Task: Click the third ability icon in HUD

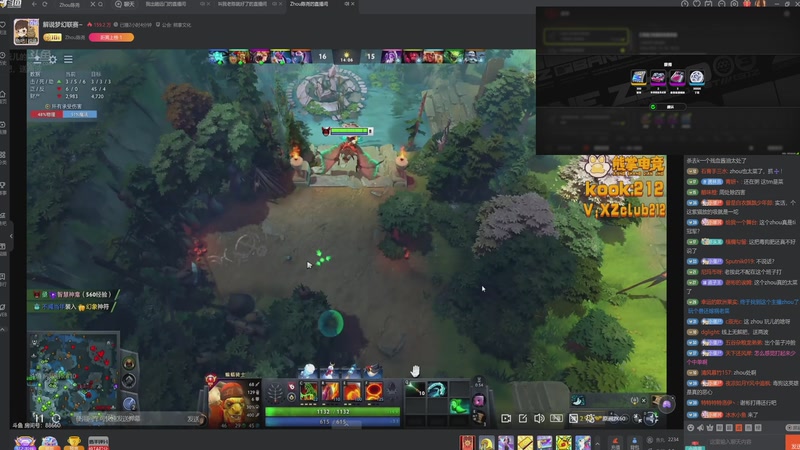Action: click(352, 391)
